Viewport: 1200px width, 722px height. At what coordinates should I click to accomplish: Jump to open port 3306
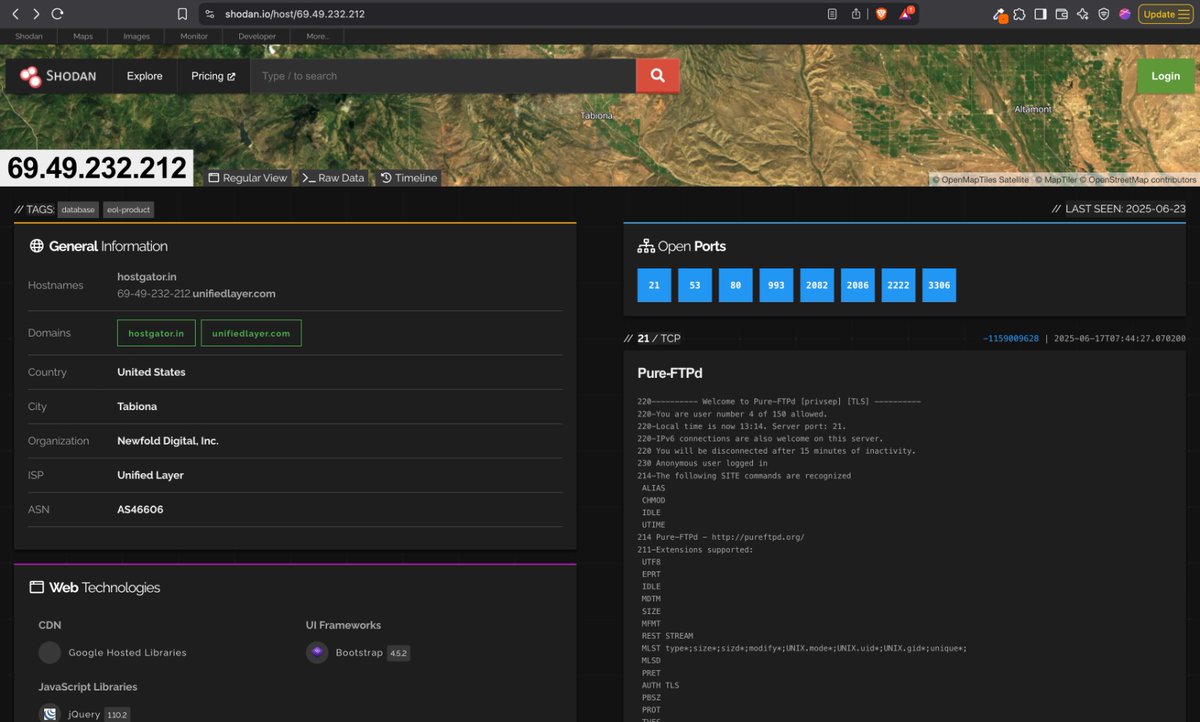click(x=939, y=285)
